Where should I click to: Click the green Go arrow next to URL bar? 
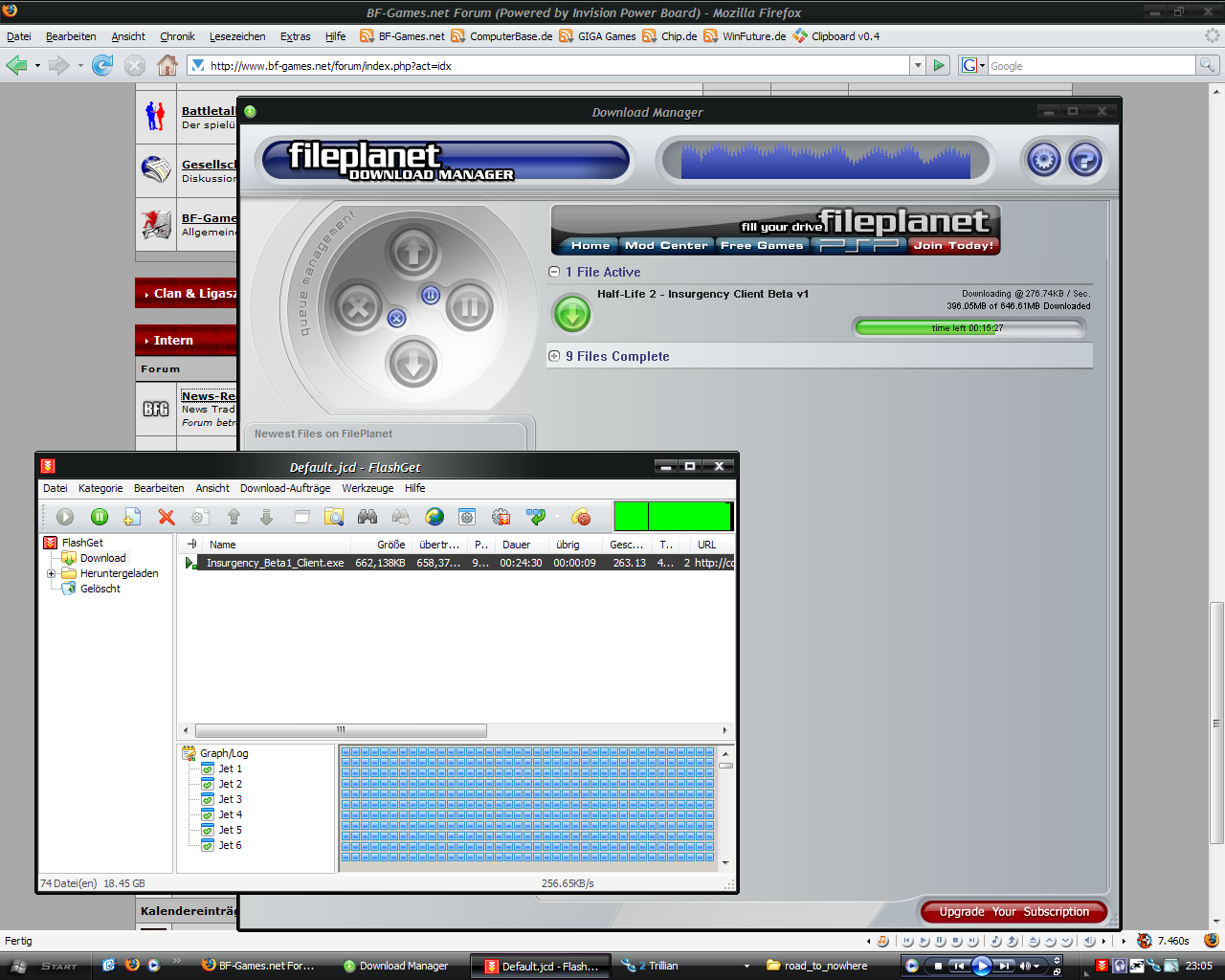coord(939,65)
